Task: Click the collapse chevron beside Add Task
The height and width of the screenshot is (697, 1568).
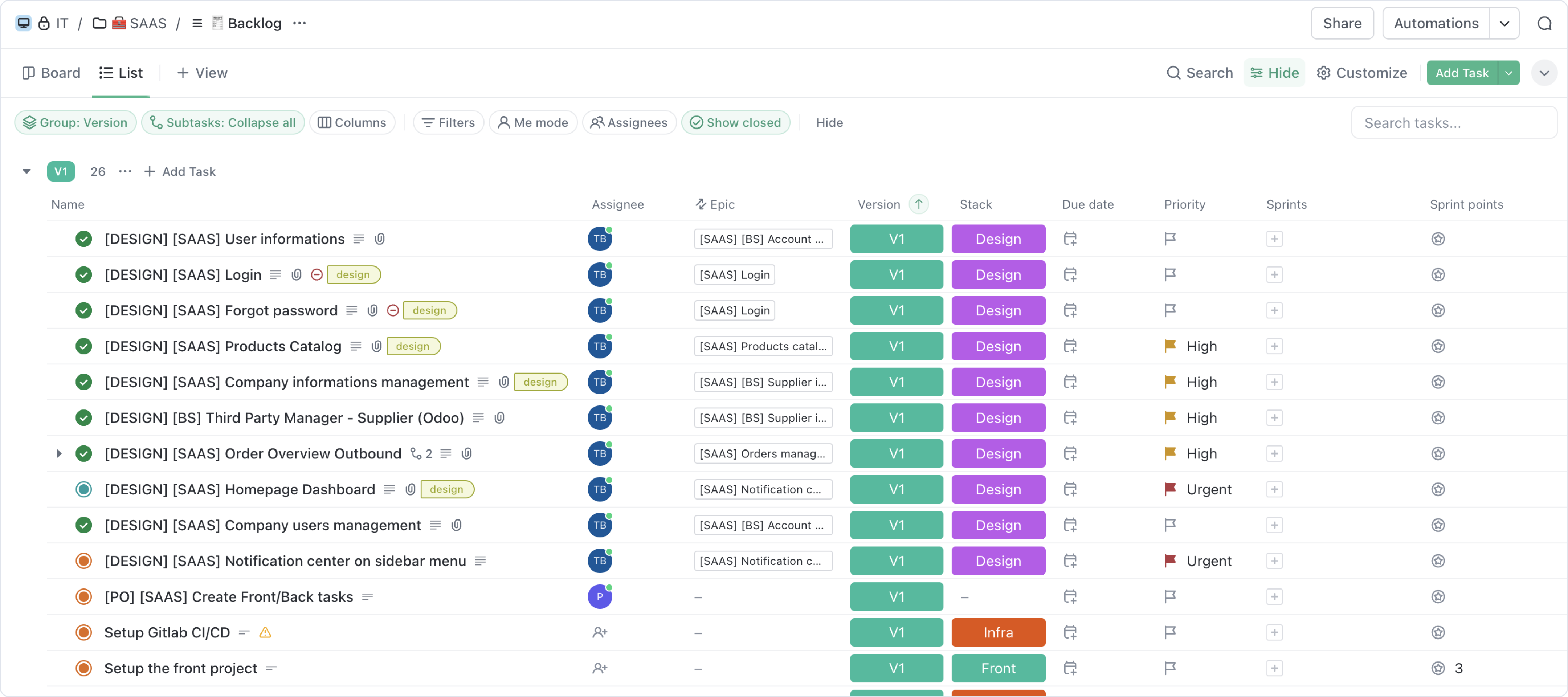Action: [x=1544, y=73]
